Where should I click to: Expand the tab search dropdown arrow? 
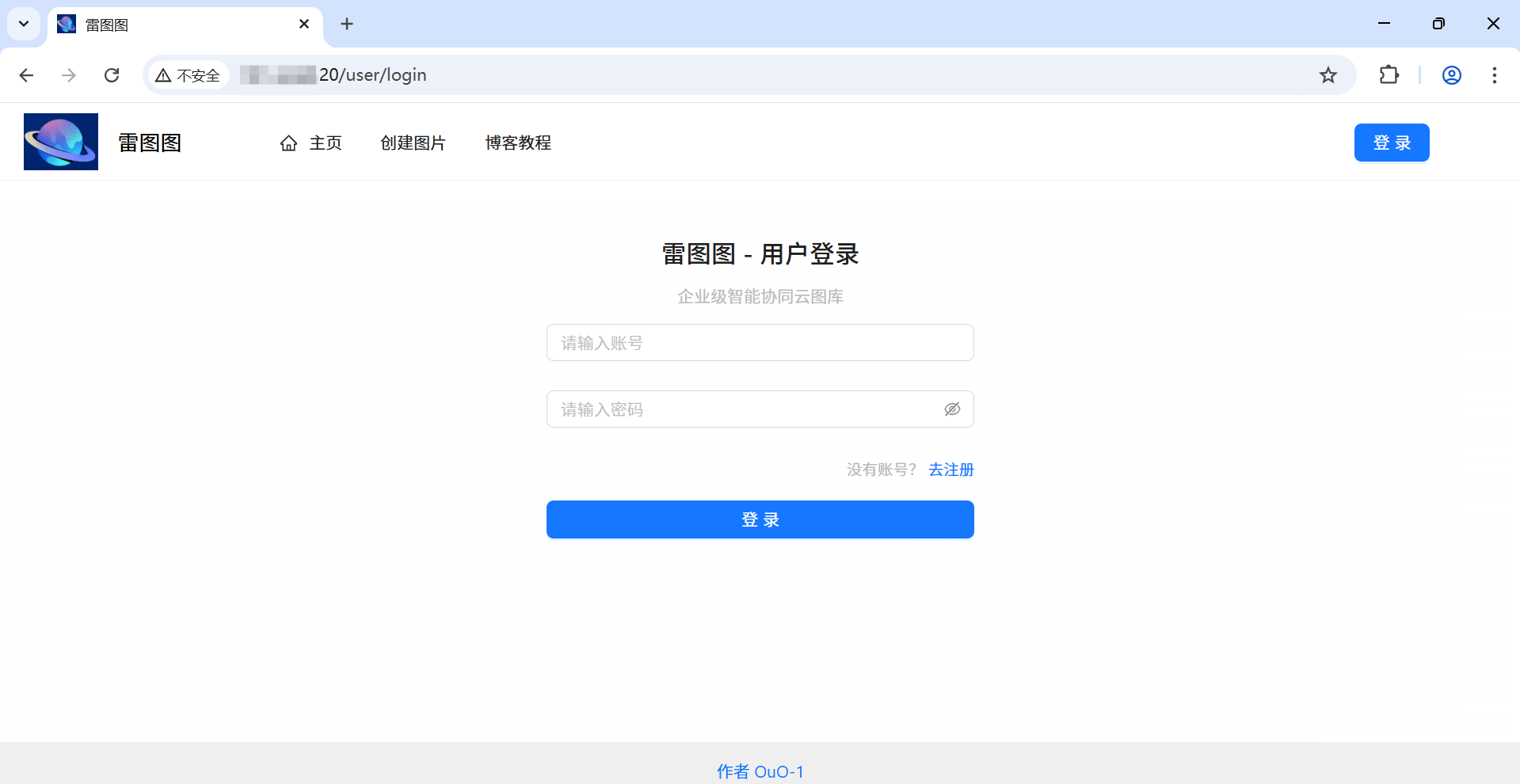point(24,24)
